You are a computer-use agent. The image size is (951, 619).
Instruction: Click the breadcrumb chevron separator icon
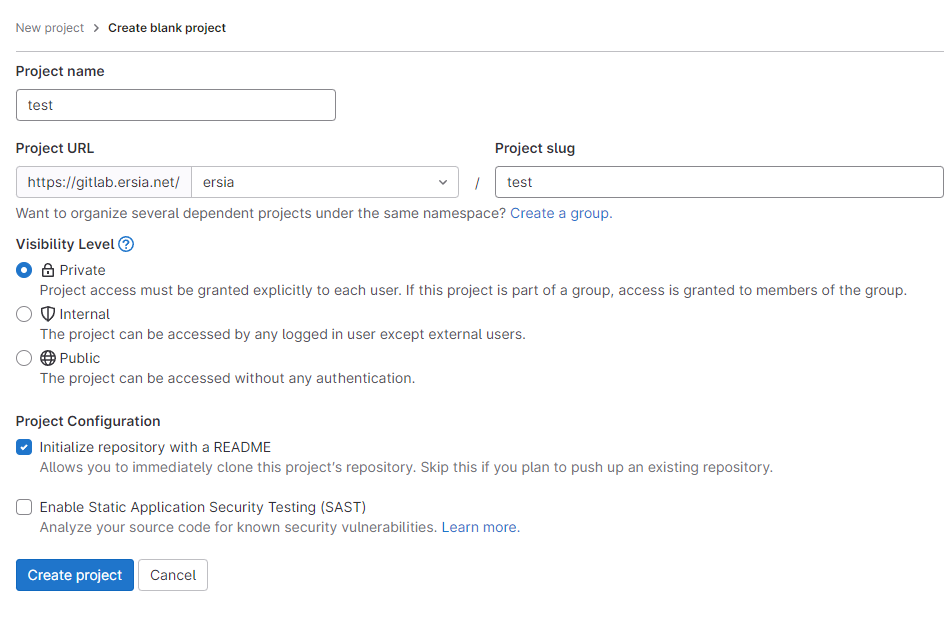pos(96,28)
